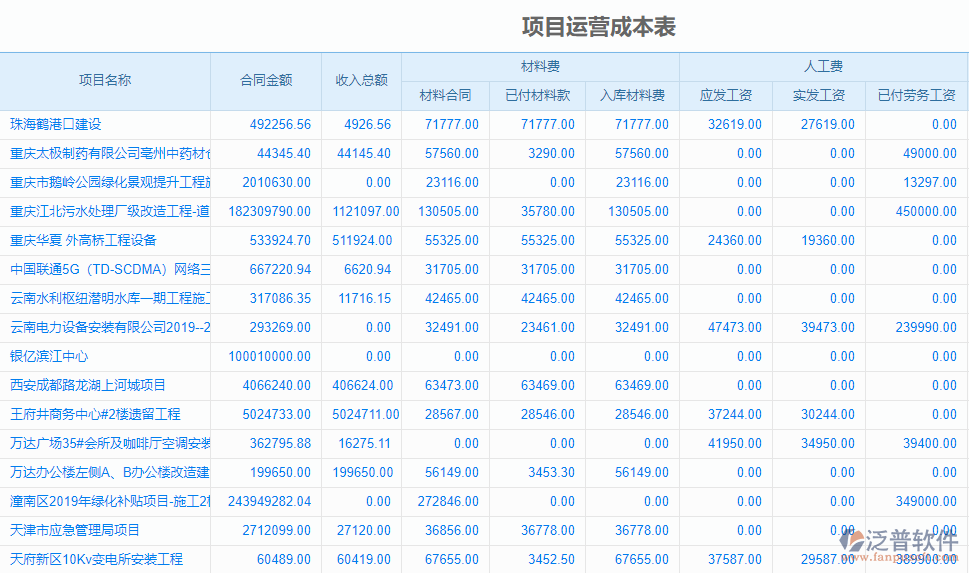Image resolution: width=969 pixels, height=573 pixels.
Task: Click the 项目名称 column header
Action: click(105, 81)
